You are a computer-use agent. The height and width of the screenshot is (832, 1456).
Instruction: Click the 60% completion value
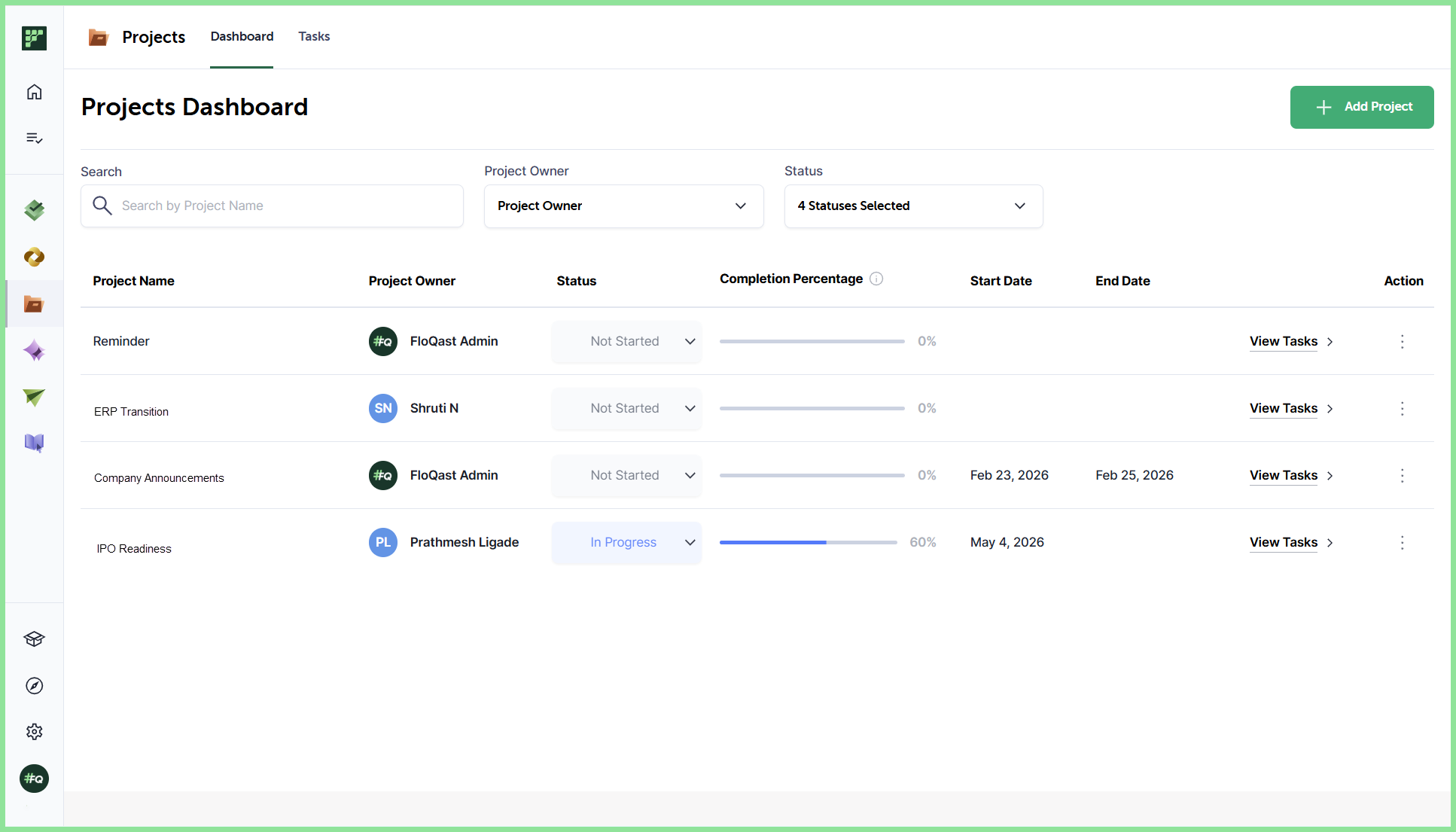(922, 542)
